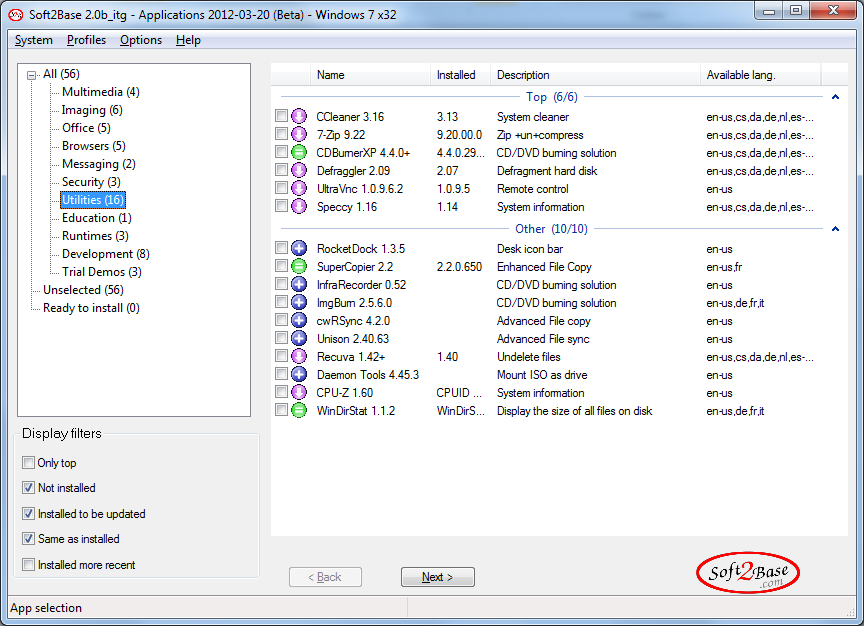Click the CPU-Z 1.60 row name
864x626 pixels.
coord(344,393)
